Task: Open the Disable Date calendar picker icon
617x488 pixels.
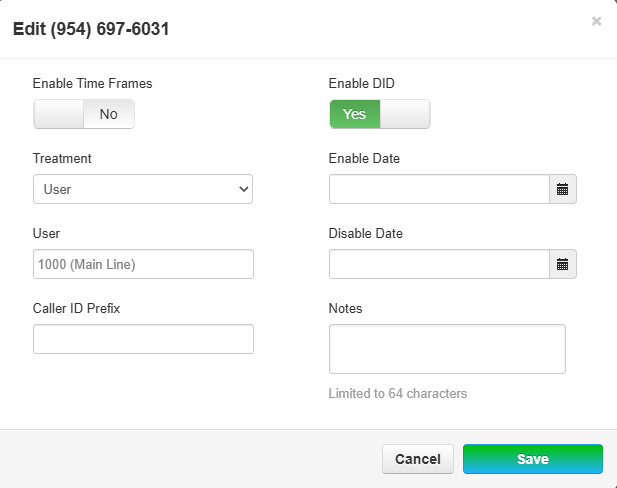Action: click(563, 264)
